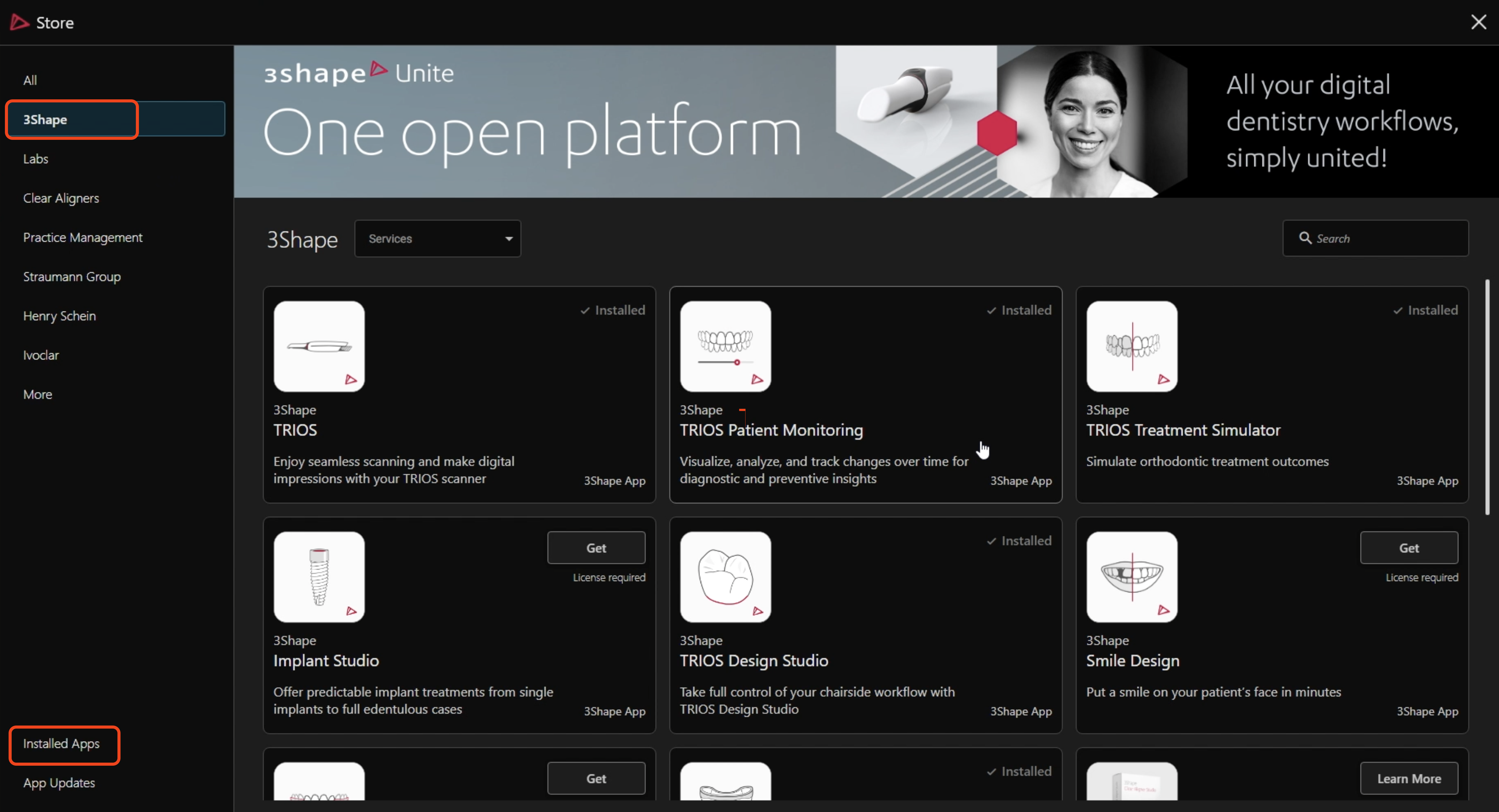
Task: Get the Smile Design app
Action: click(1409, 548)
